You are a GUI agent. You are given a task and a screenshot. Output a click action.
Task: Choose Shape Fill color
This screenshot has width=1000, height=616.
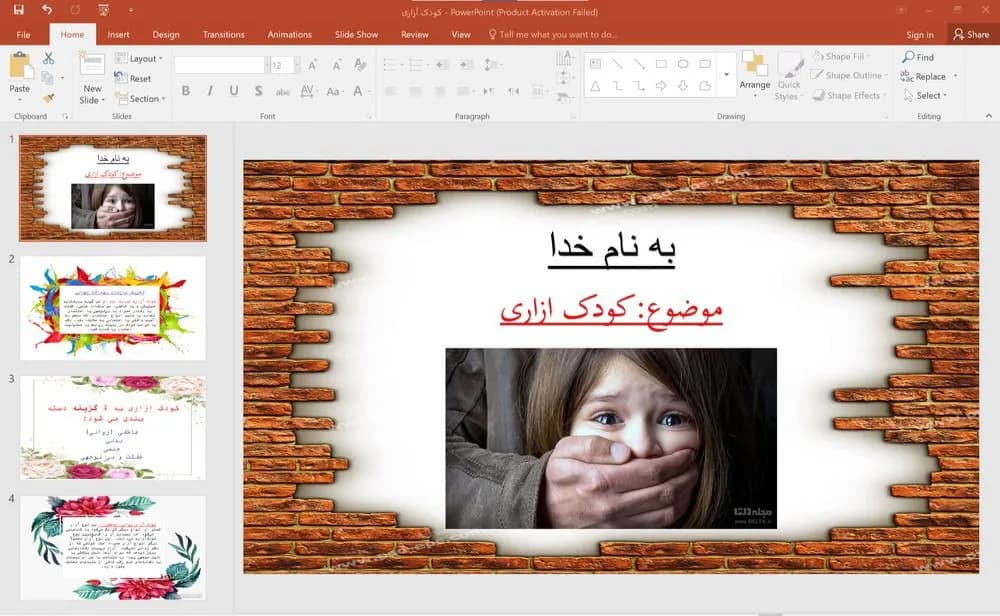pos(841,56)
